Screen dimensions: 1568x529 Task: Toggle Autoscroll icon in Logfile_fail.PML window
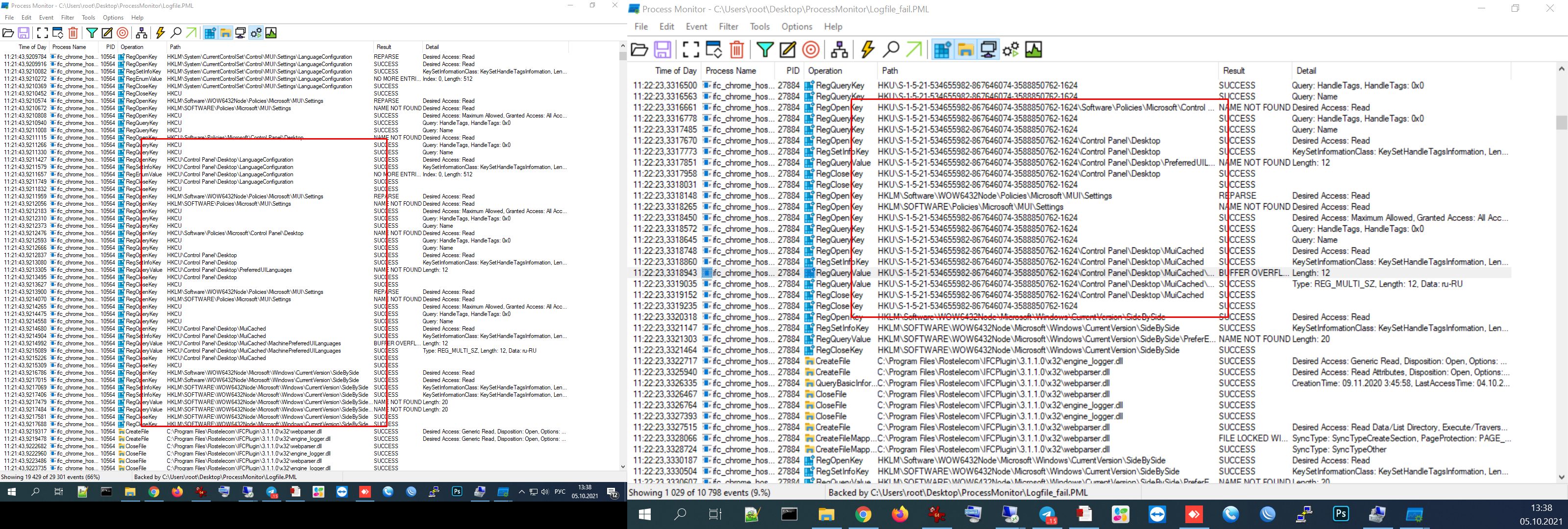coord(714,49)
